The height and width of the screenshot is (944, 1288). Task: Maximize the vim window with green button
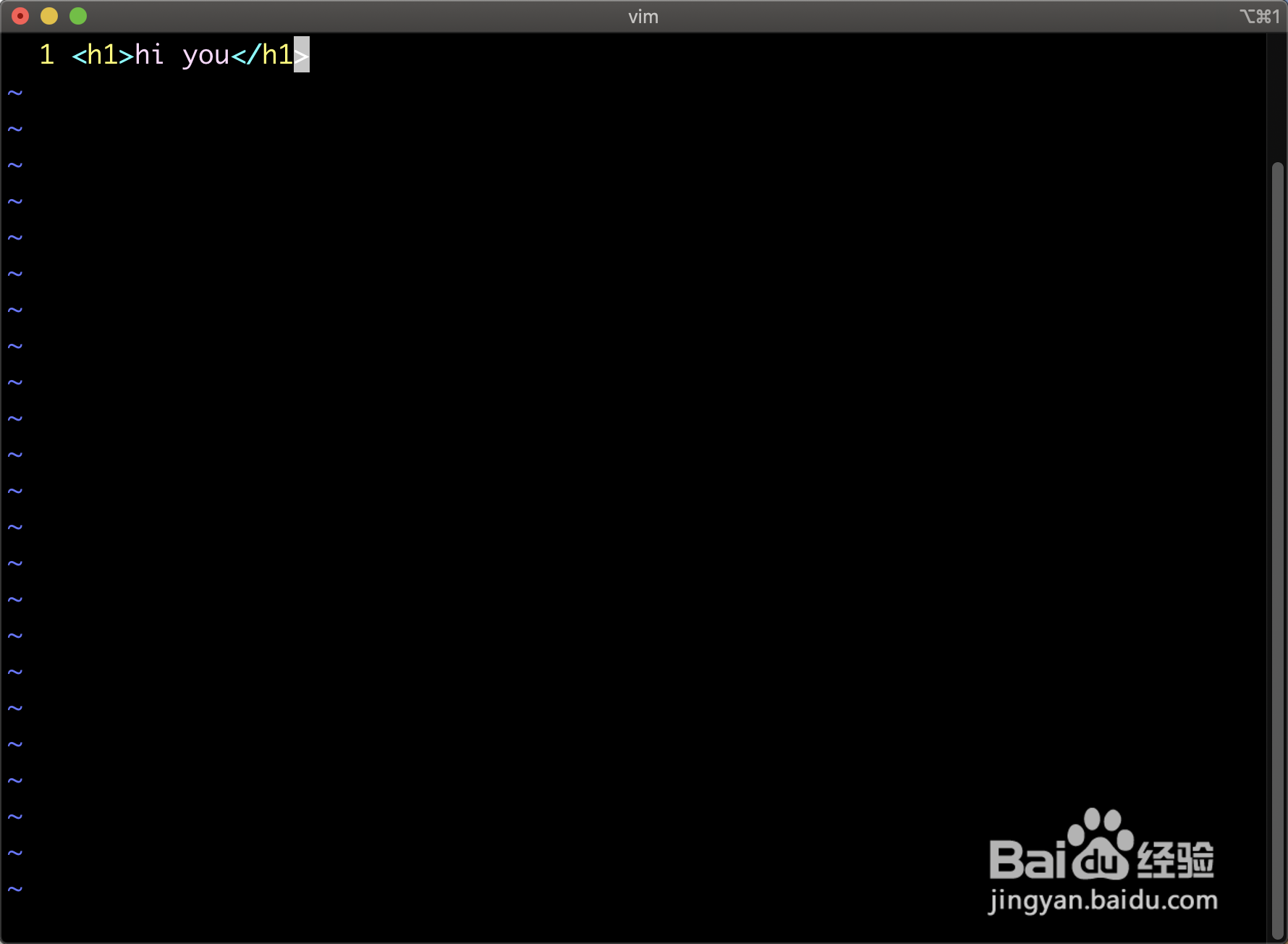[x=78, y=16]
